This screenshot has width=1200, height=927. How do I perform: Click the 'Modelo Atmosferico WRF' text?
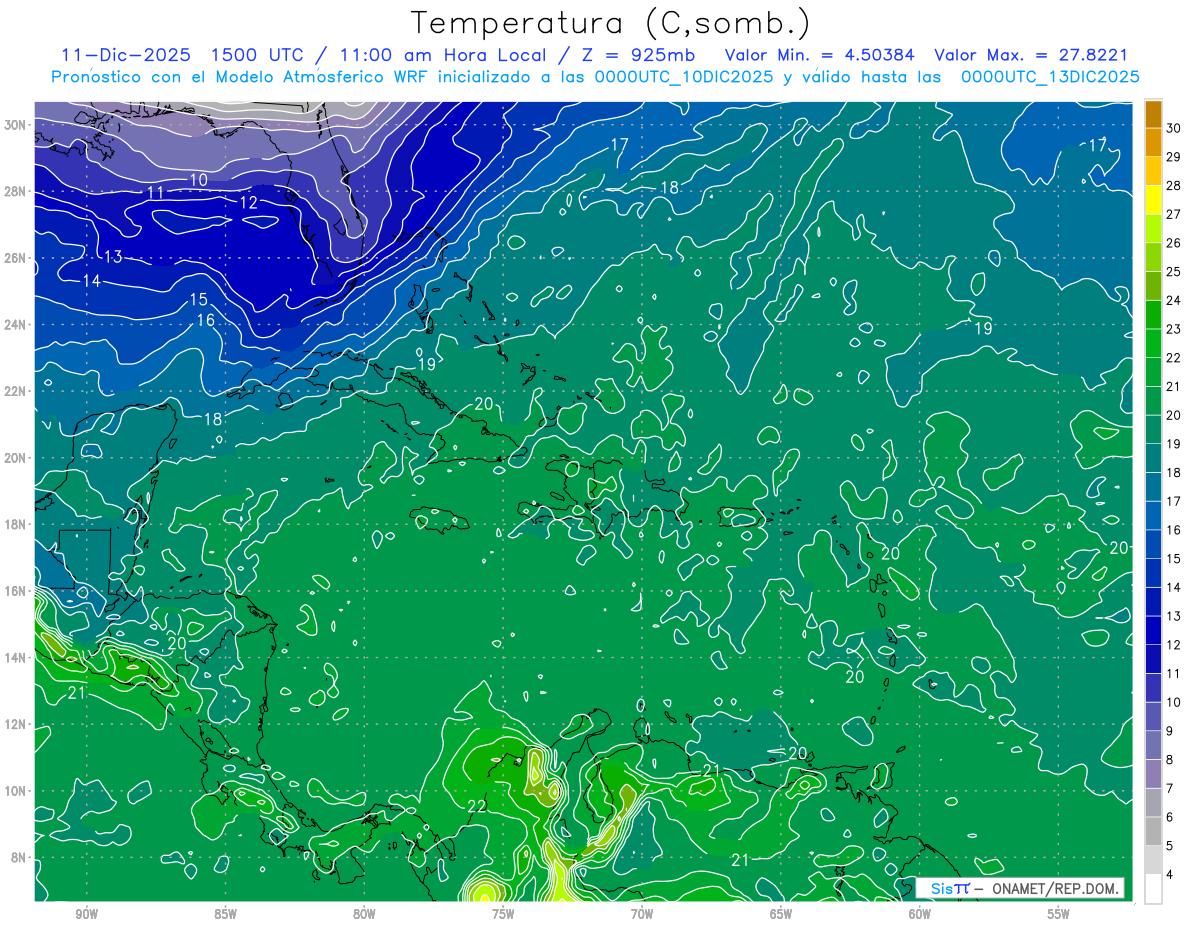click(x=324, y=77)
